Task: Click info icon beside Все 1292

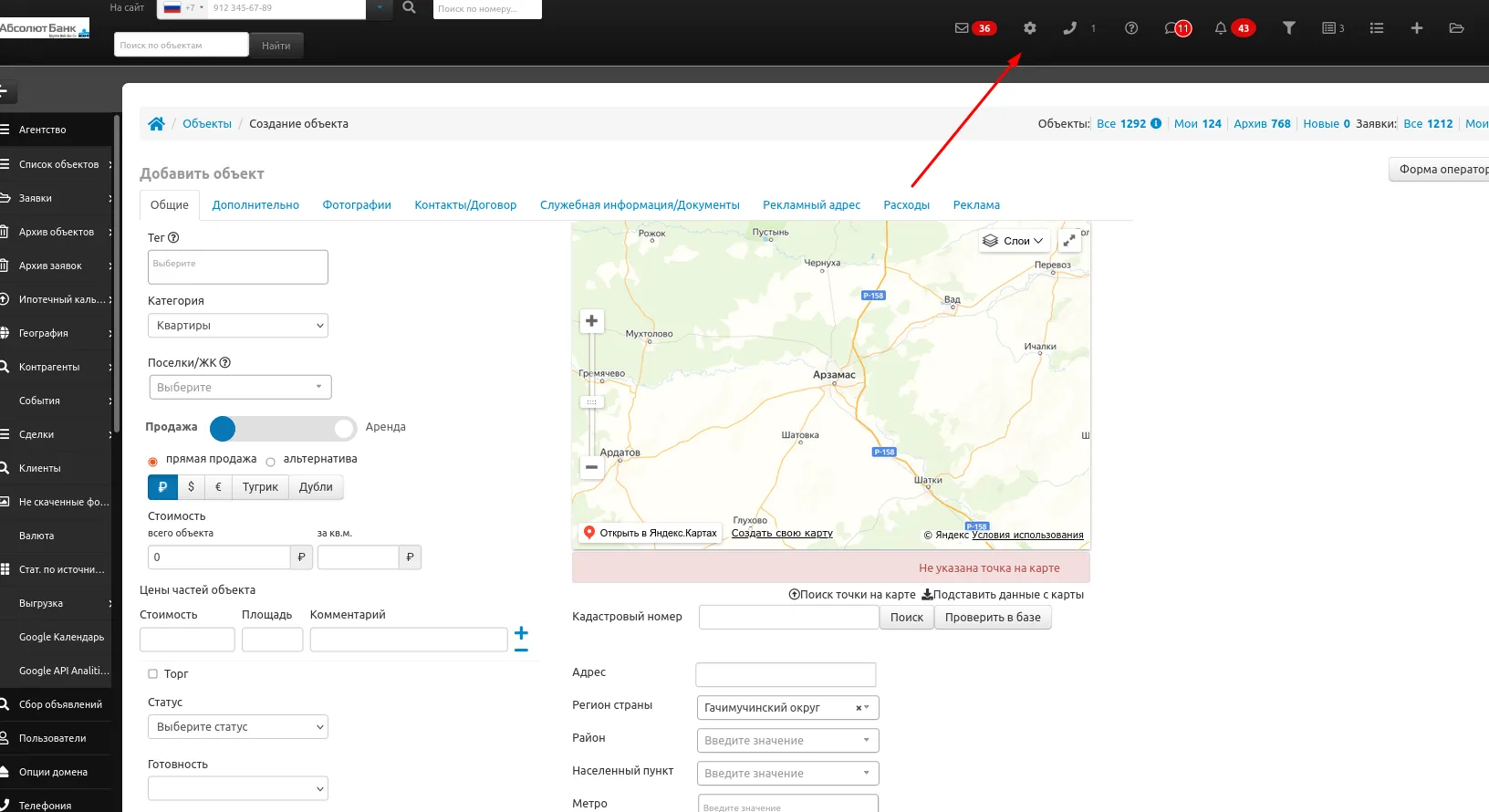Action: point(1156,124)
